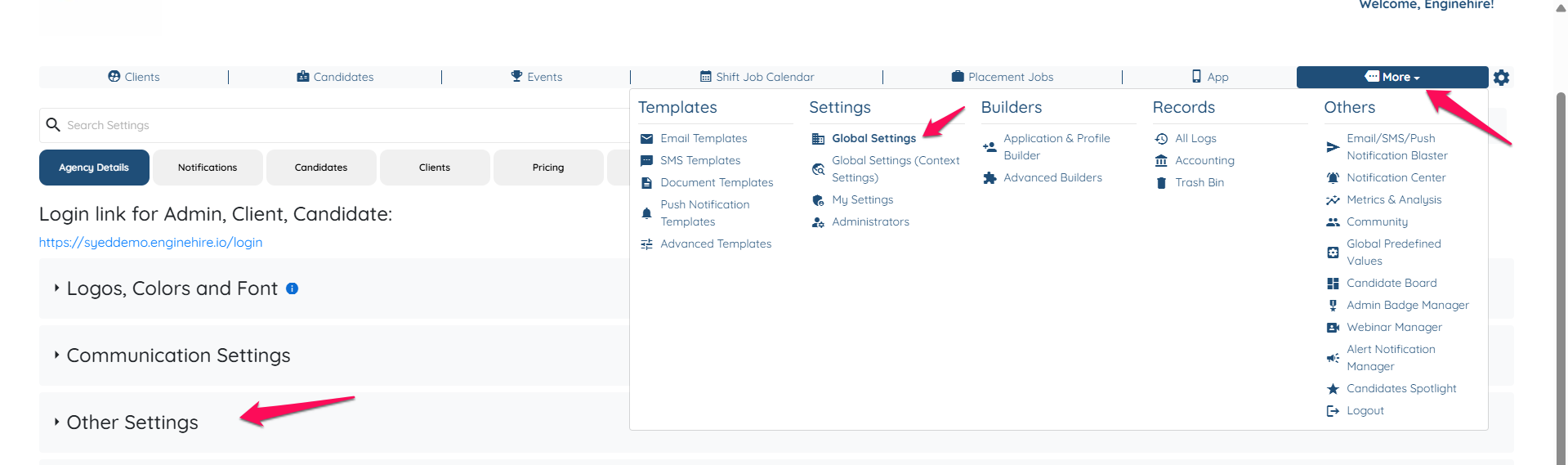Go to Shift Job Calendar
The height and width of the screenshot is (465, 1568).
pyautogui.click(x=757, y=77)
